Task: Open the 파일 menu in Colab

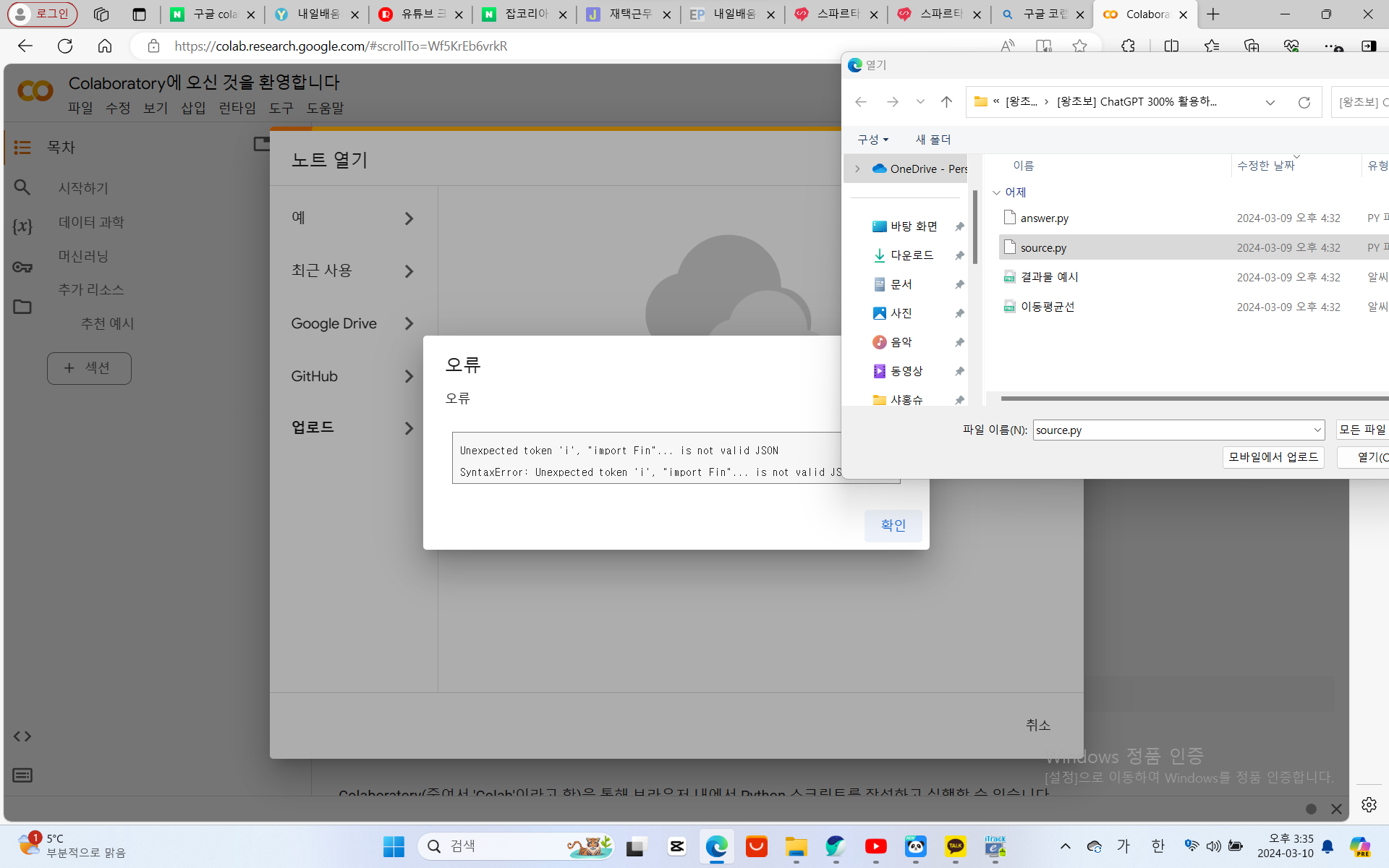Action: click(80, 108)
